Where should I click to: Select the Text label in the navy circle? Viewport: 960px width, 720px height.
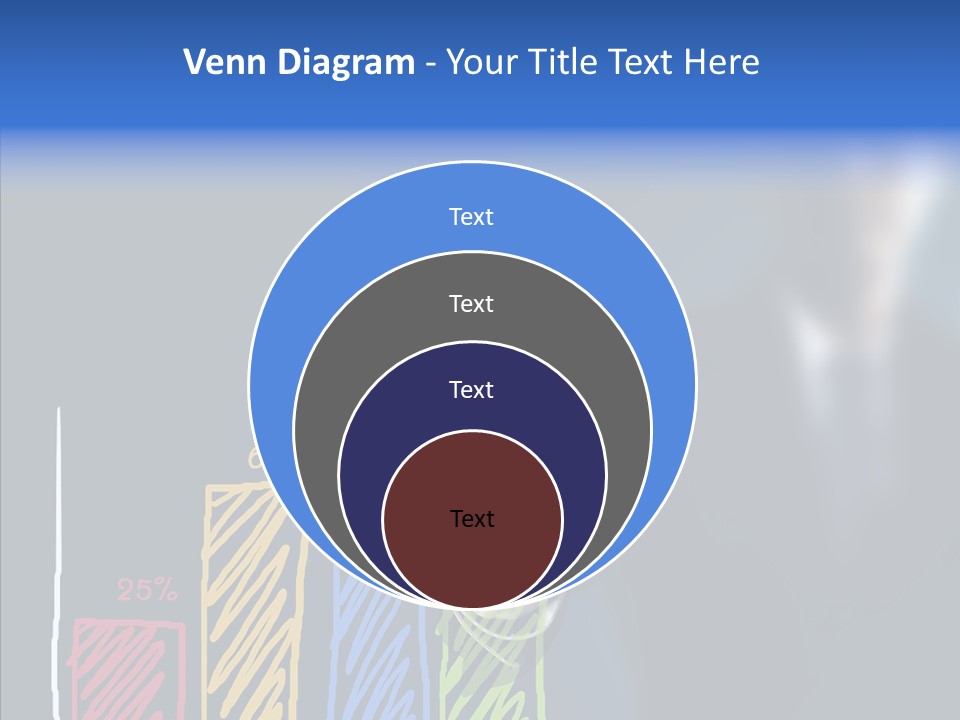(x=471, y=389)
